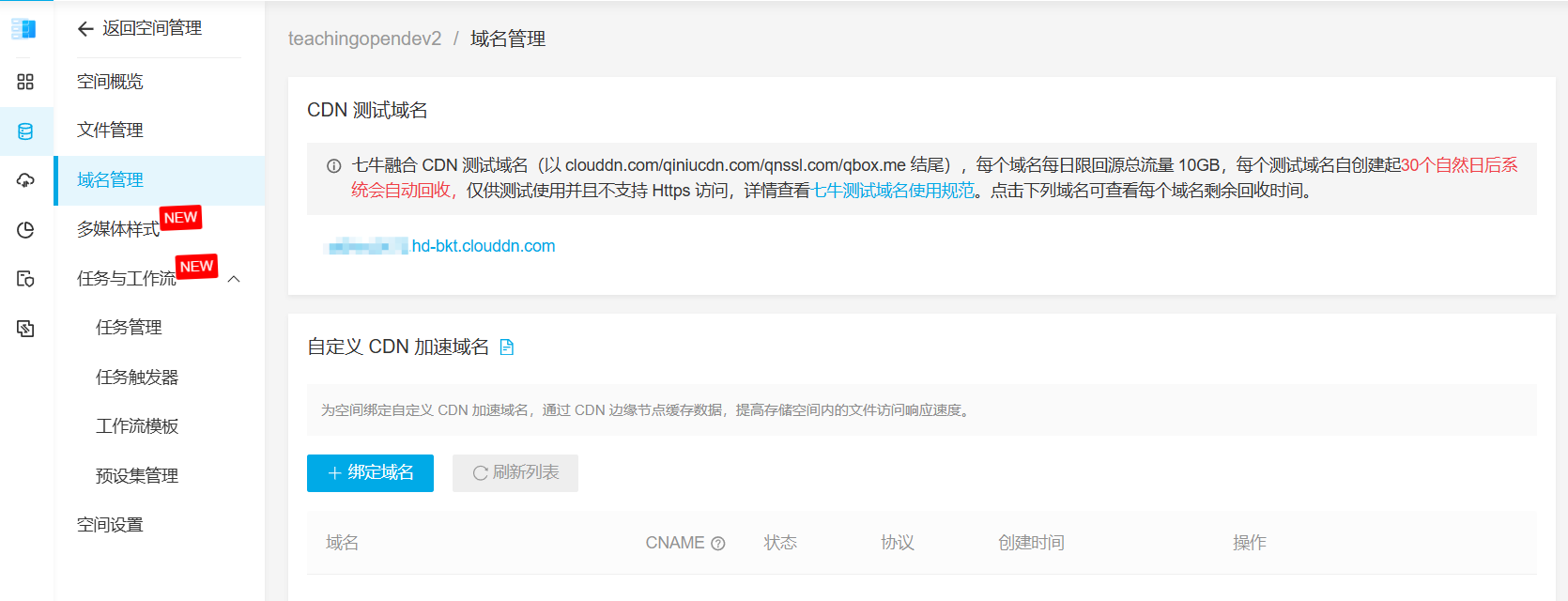The width and height of the screenshot is (1568, 601).
Task: Click the back arrow beside 返回空间管理
Action: click(85, 29)
